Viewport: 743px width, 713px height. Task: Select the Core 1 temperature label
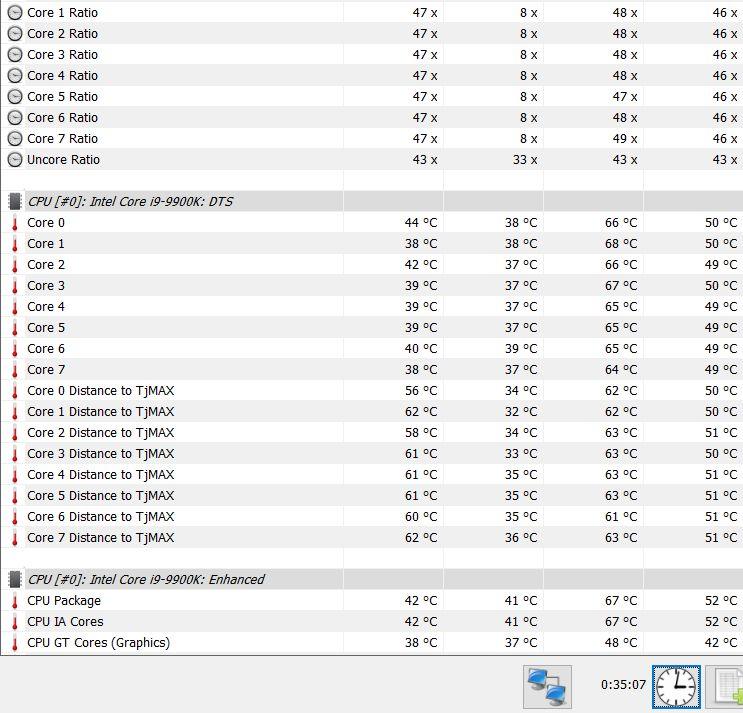tap(46, 244)
